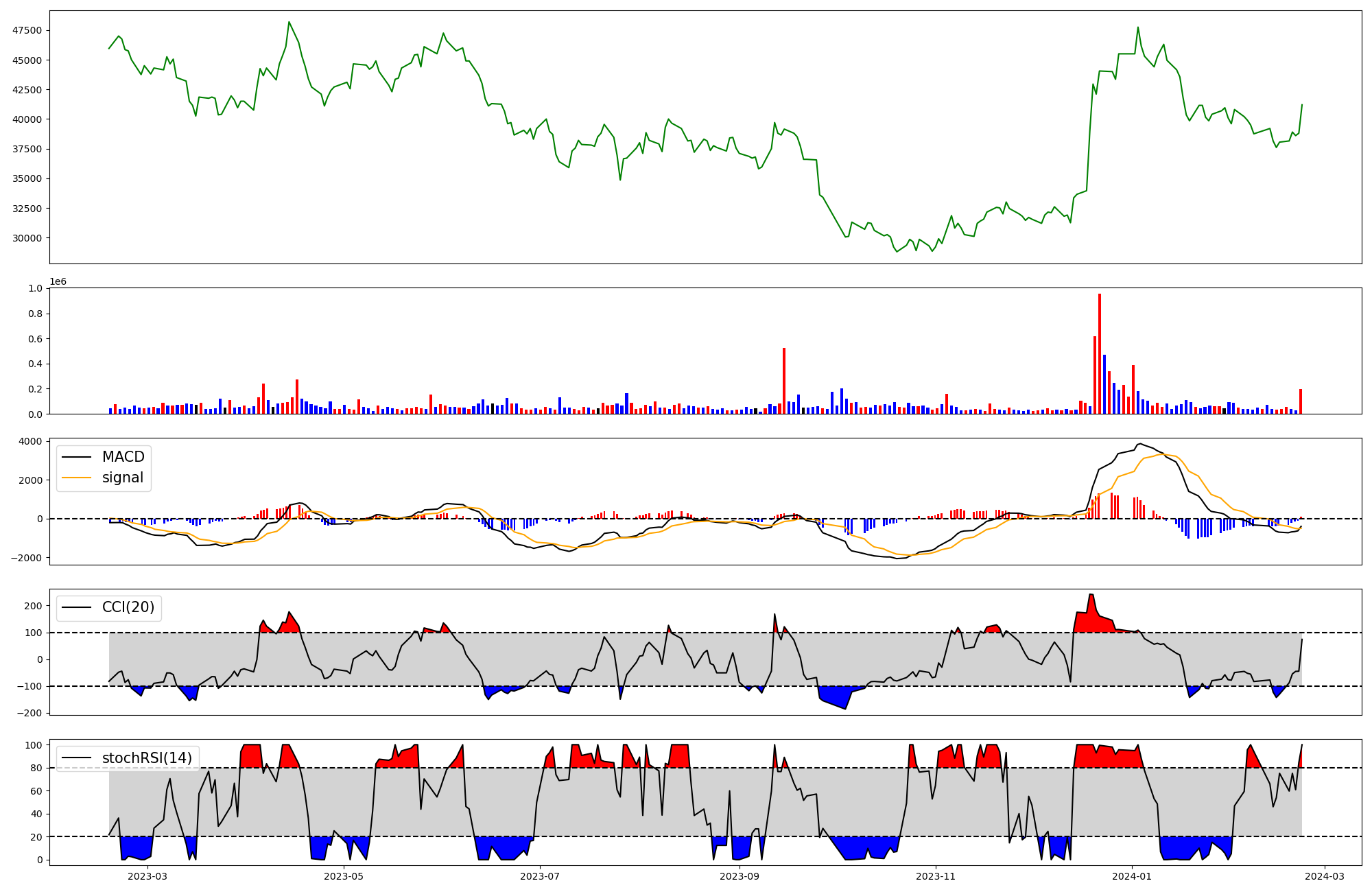The width and height of the screenshot is (1372, 892).
Task: Select the CCI(20) legend entry
Action: (x=128, y=607)
